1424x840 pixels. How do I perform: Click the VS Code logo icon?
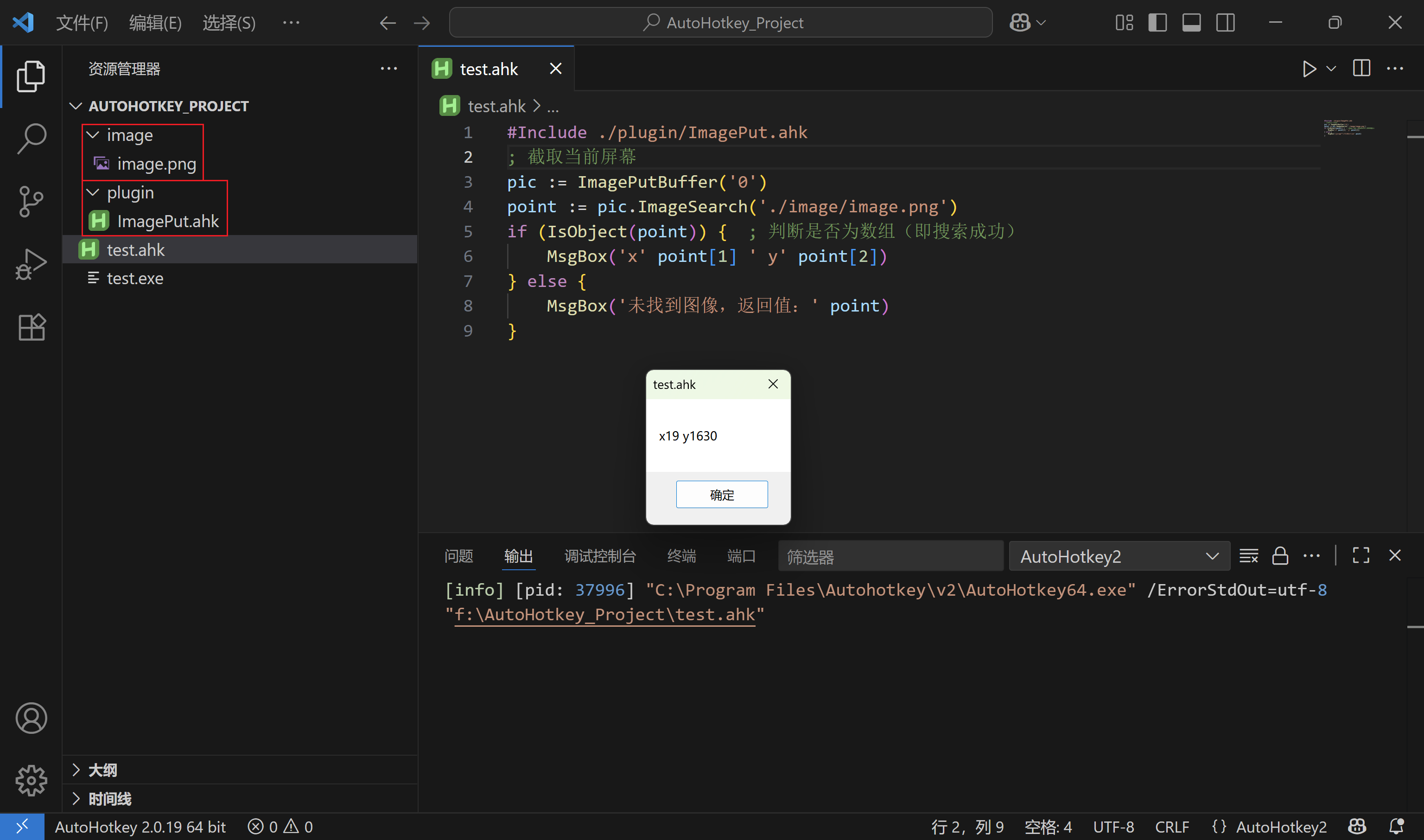tap(23, 23)
